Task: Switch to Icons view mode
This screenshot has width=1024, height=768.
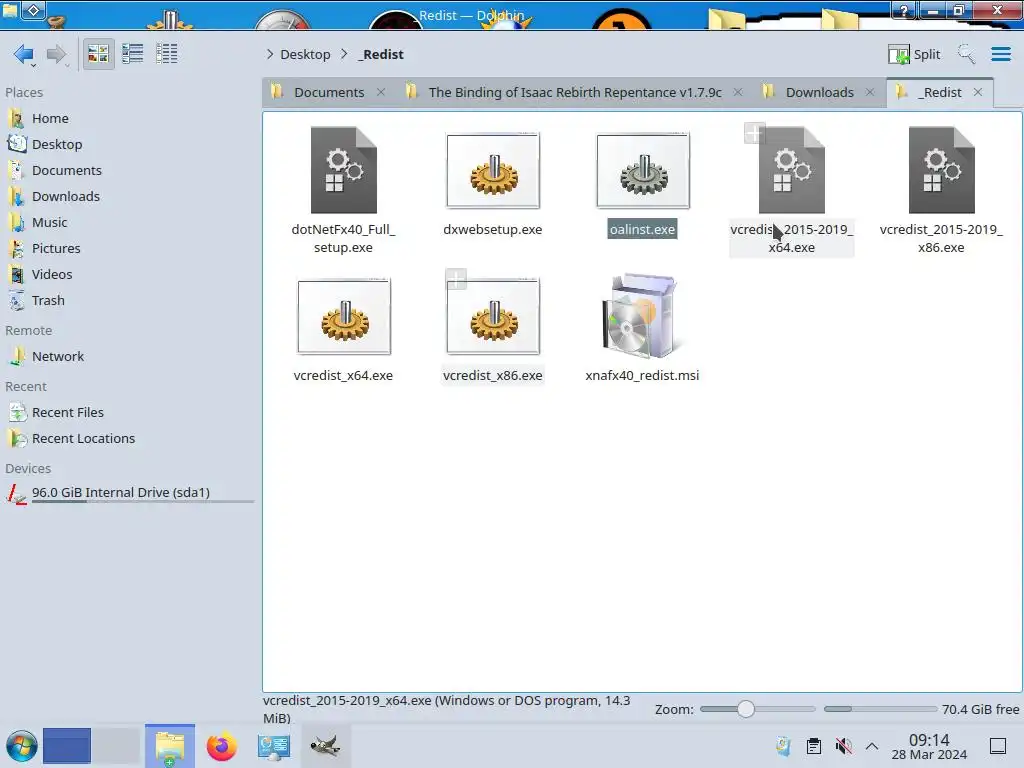Action: pos(99,54)
